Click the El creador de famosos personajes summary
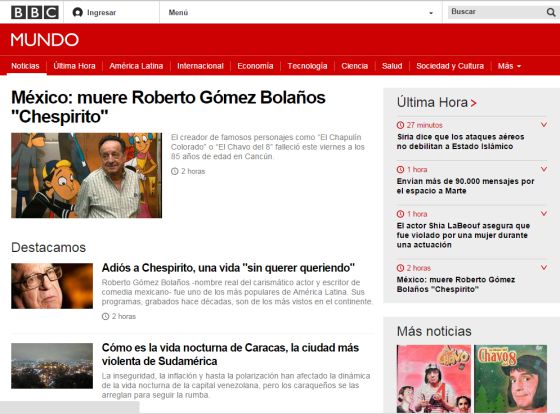This screenshot has height=414, width=560. coord(268,147)
